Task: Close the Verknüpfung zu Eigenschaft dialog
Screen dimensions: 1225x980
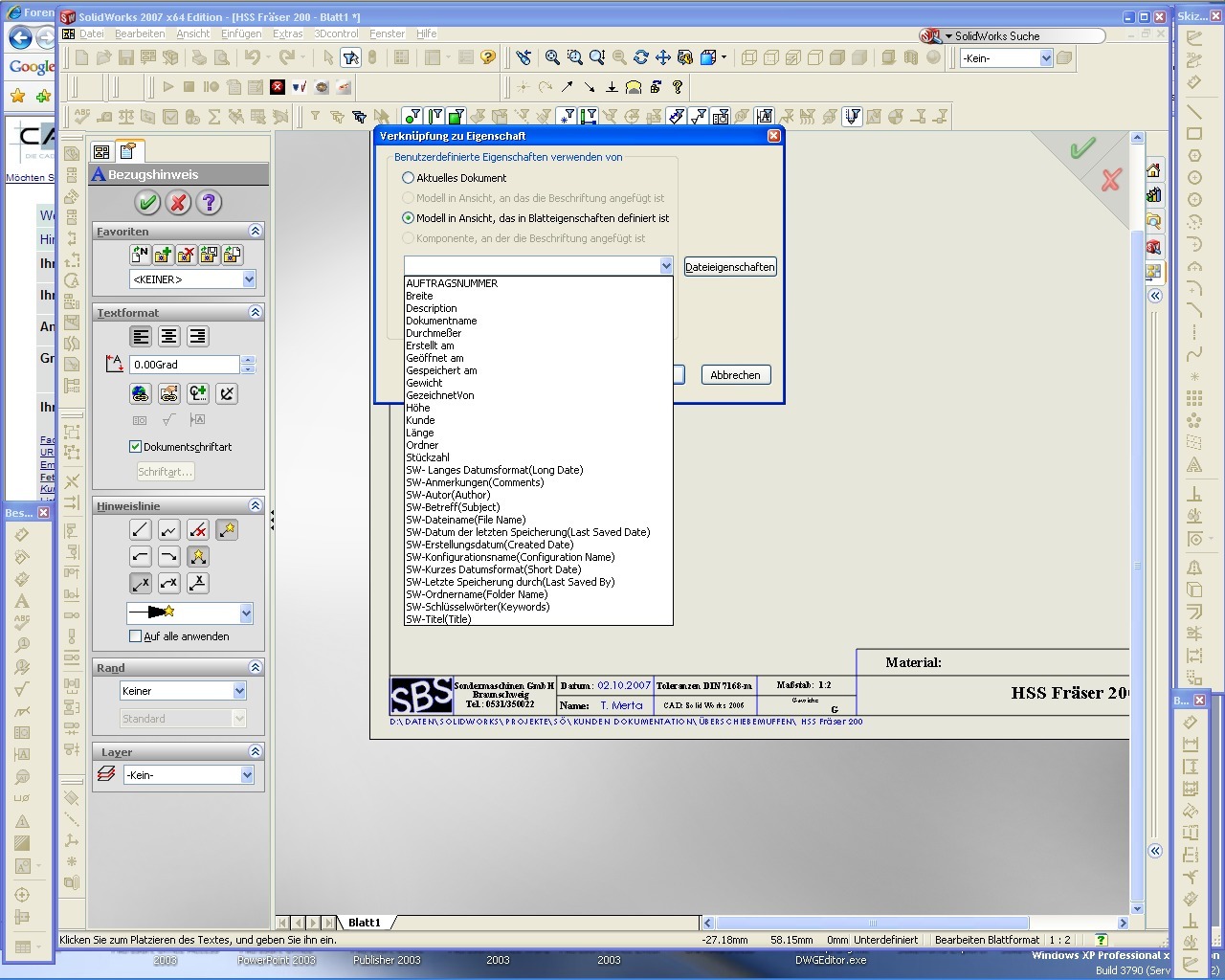Action: (774, 136)
